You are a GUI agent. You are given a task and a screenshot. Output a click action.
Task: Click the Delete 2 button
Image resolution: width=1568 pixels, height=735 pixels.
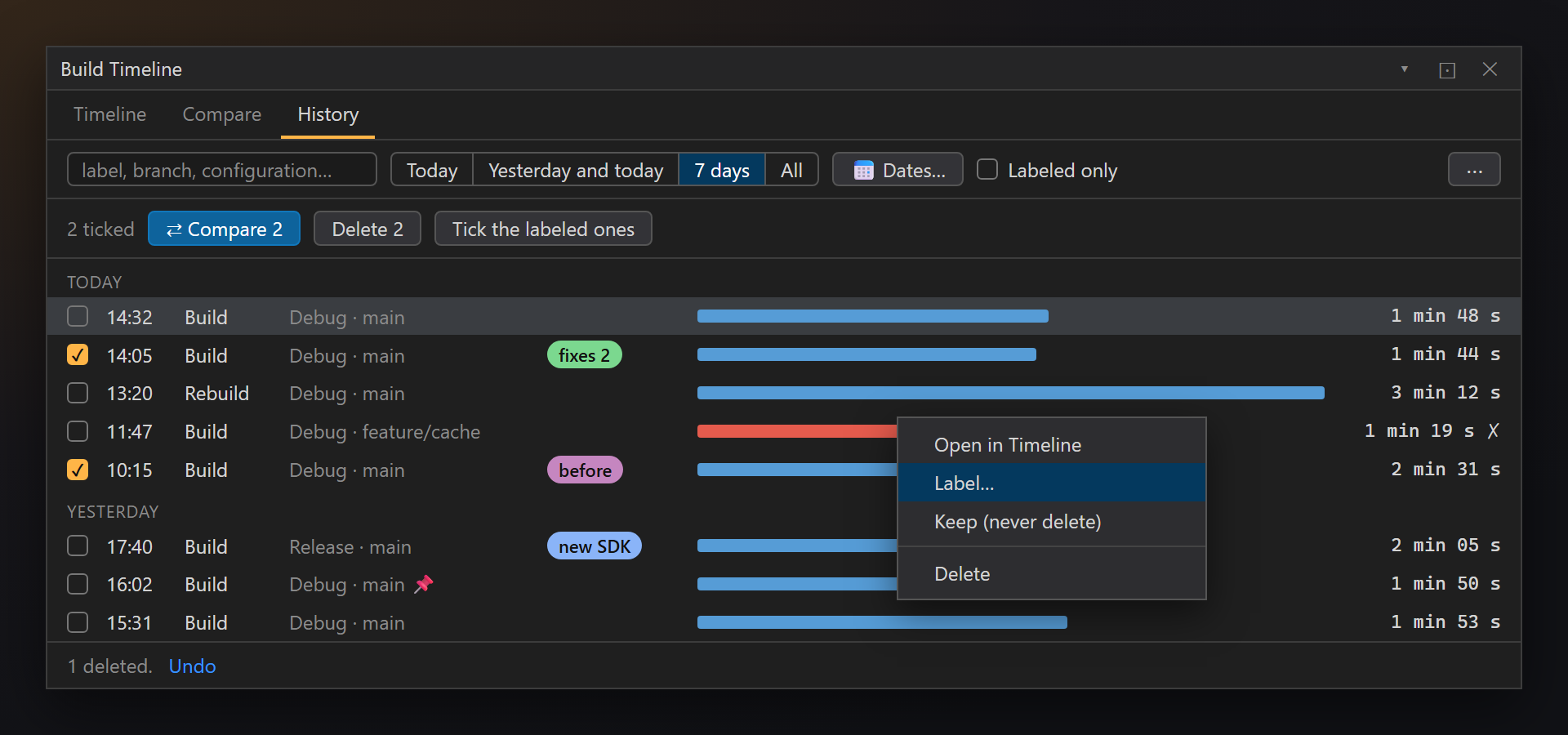[x=367, y=229]
